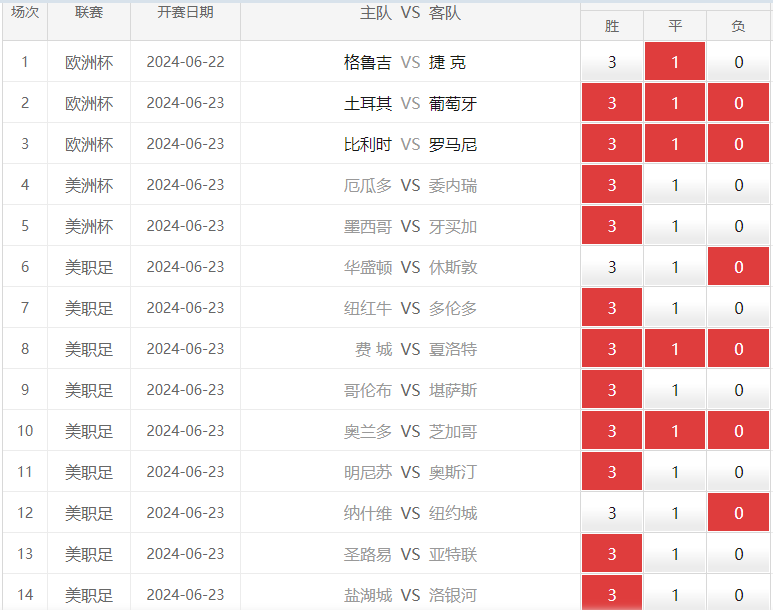Deselect win (3) for 土耳其 VS 葡萄牙
Image resolution: width=773 pixels, height=610 pixels.
click(612, 103)
